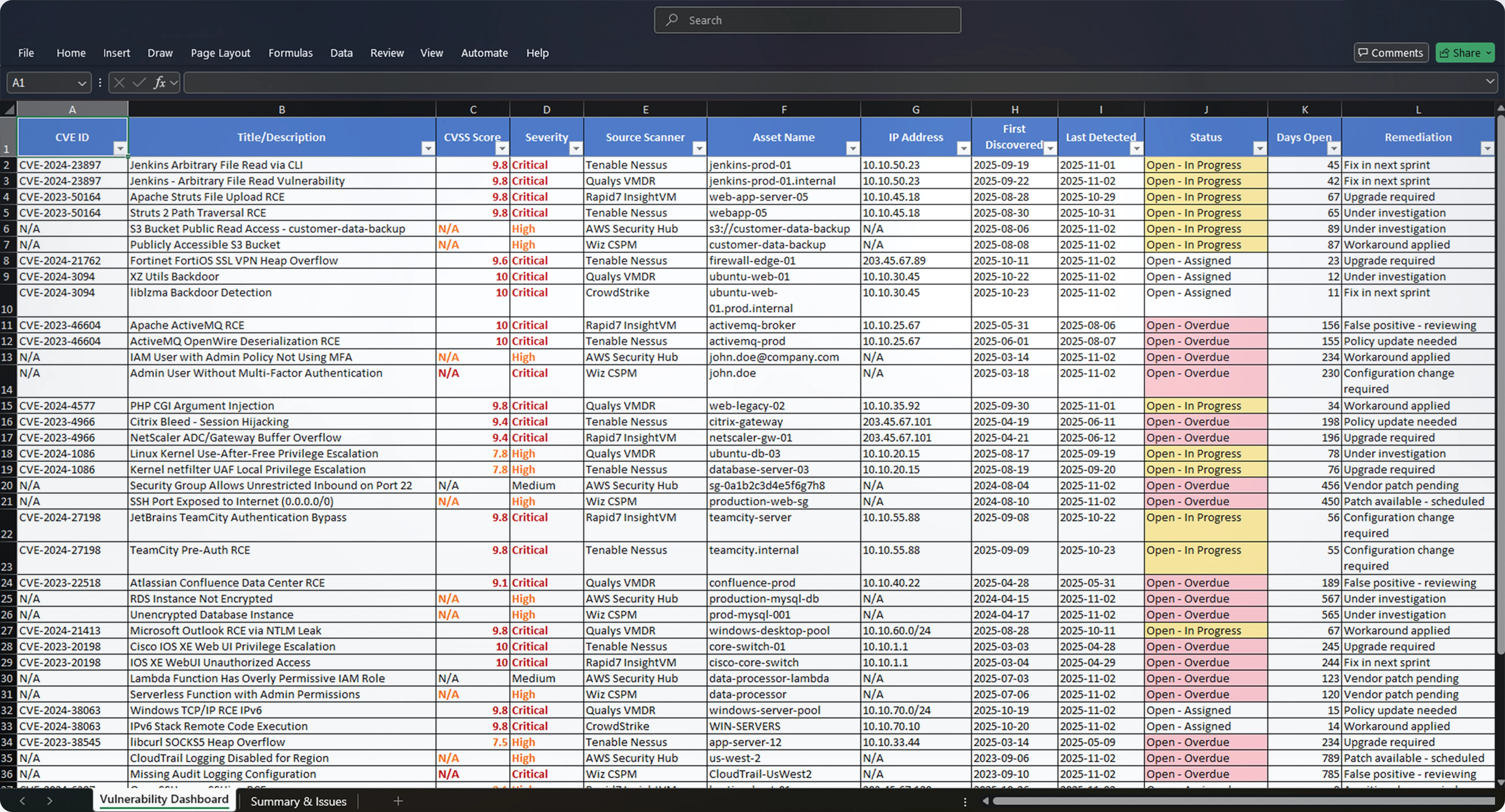
Task: Click the next sheet navigation arrow
Action: coord(50,801)
